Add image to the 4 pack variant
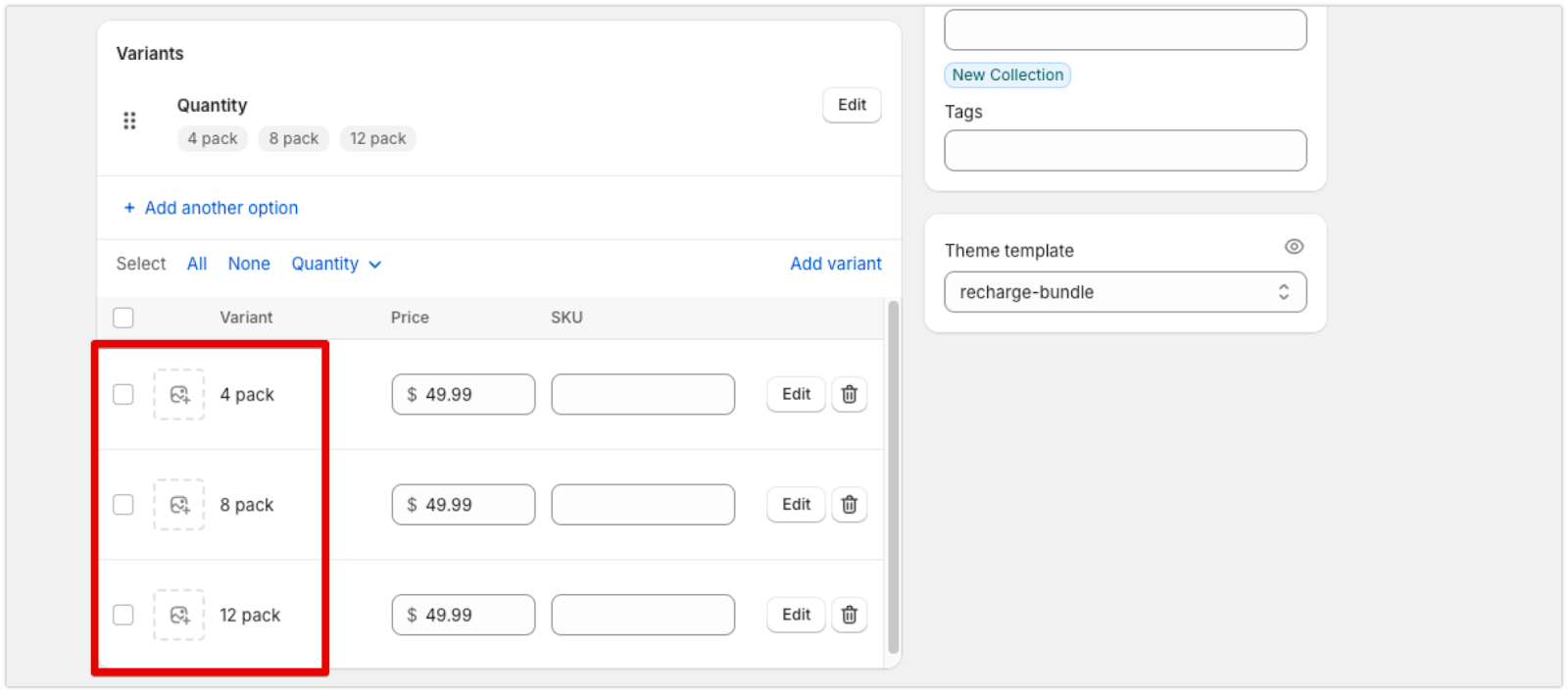Image resolution: width=1568 pixels, height=693 pixels. pos(179,395)
